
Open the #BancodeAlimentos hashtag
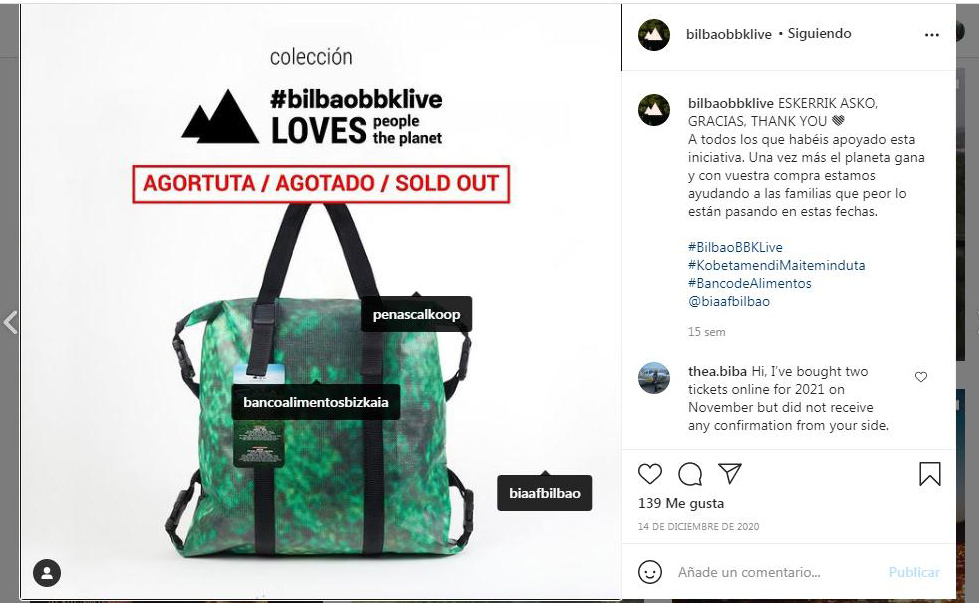(750, 283)
